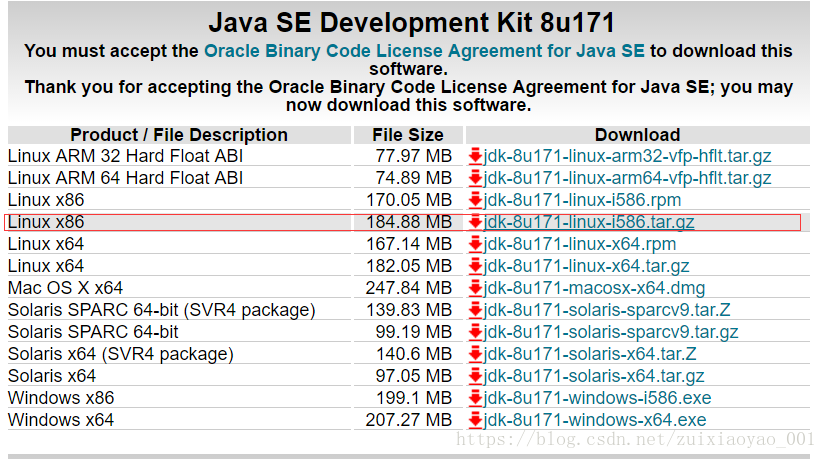The width and height of the screenshot is (827, 459).
Task: Click the 140.6 MB file size
Action: [x=414, y=354]
